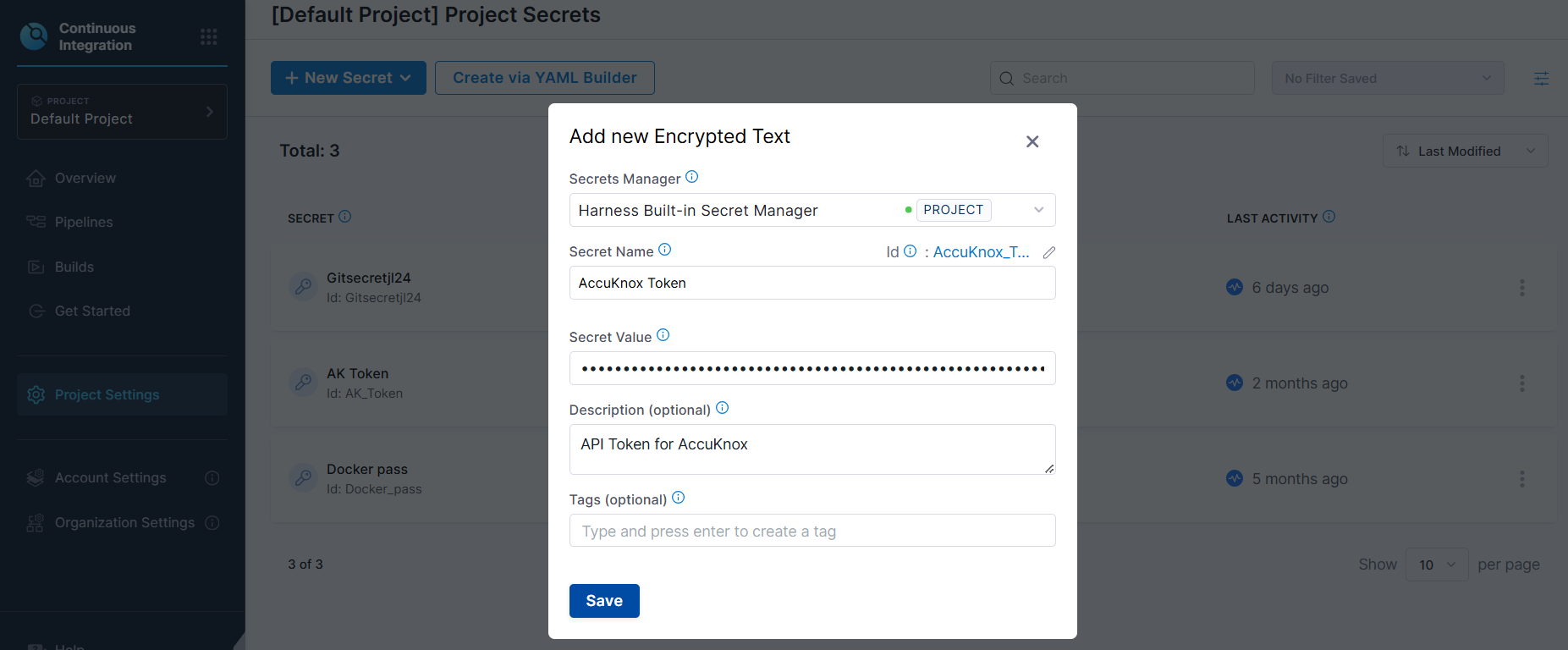Go to Project Settings in the sidebar
Viewport: 1568px width, 650px height.
[x=107, y=394]
